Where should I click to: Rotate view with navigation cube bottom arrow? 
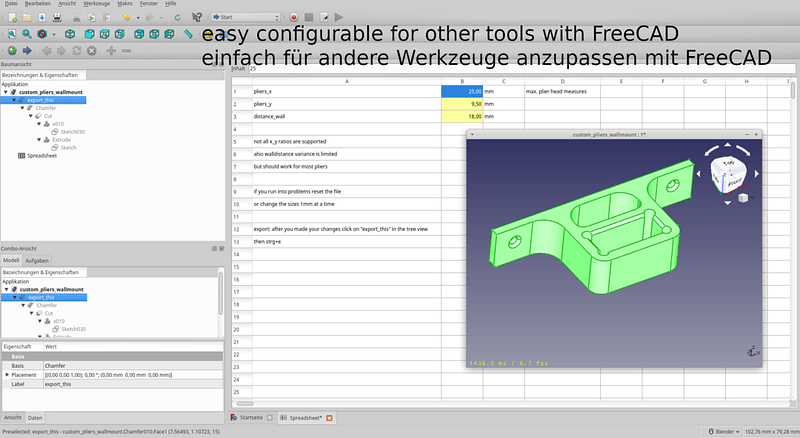coord(728,203)
